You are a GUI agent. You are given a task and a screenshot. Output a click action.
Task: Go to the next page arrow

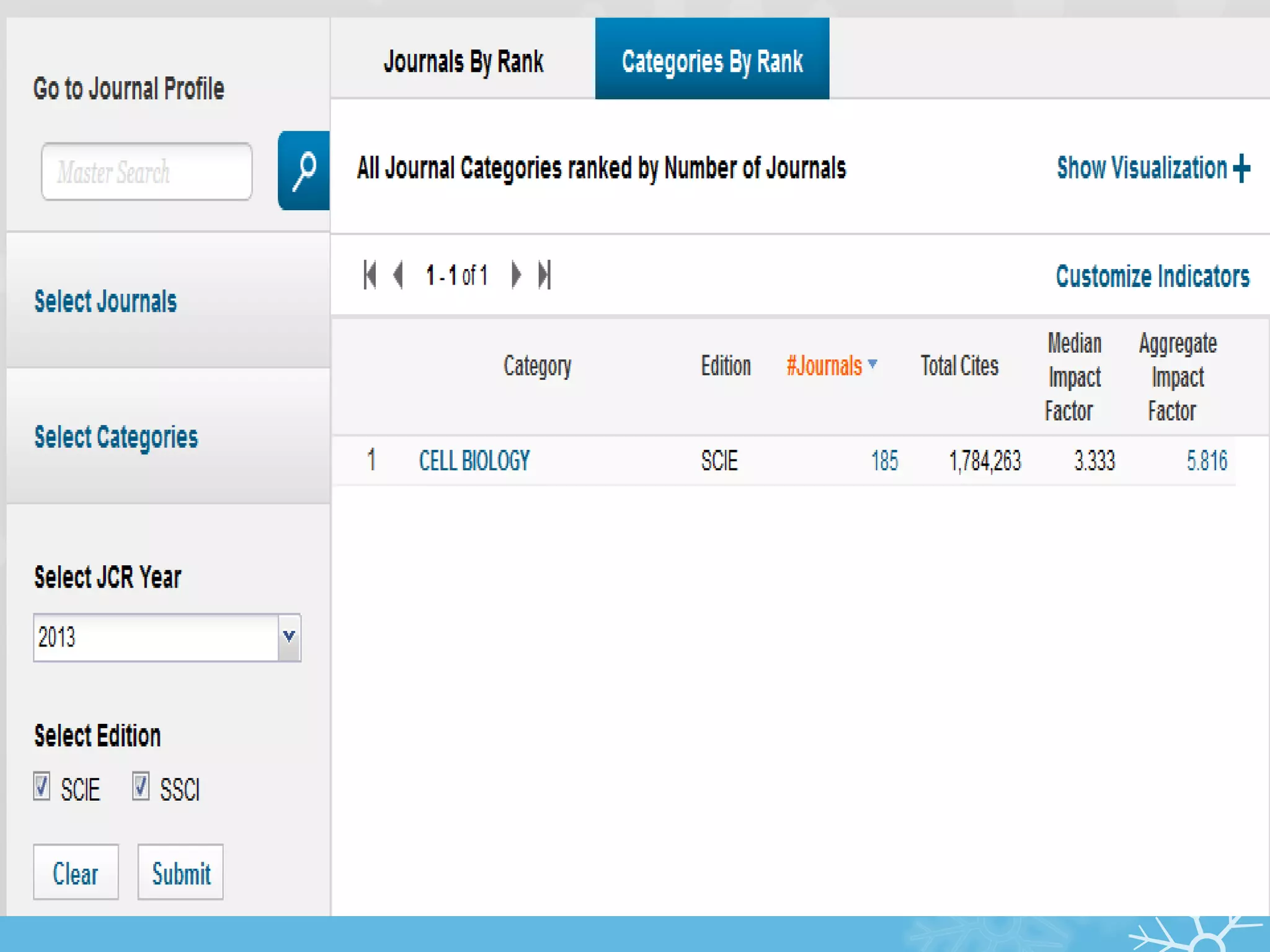[x=516, y=275]
